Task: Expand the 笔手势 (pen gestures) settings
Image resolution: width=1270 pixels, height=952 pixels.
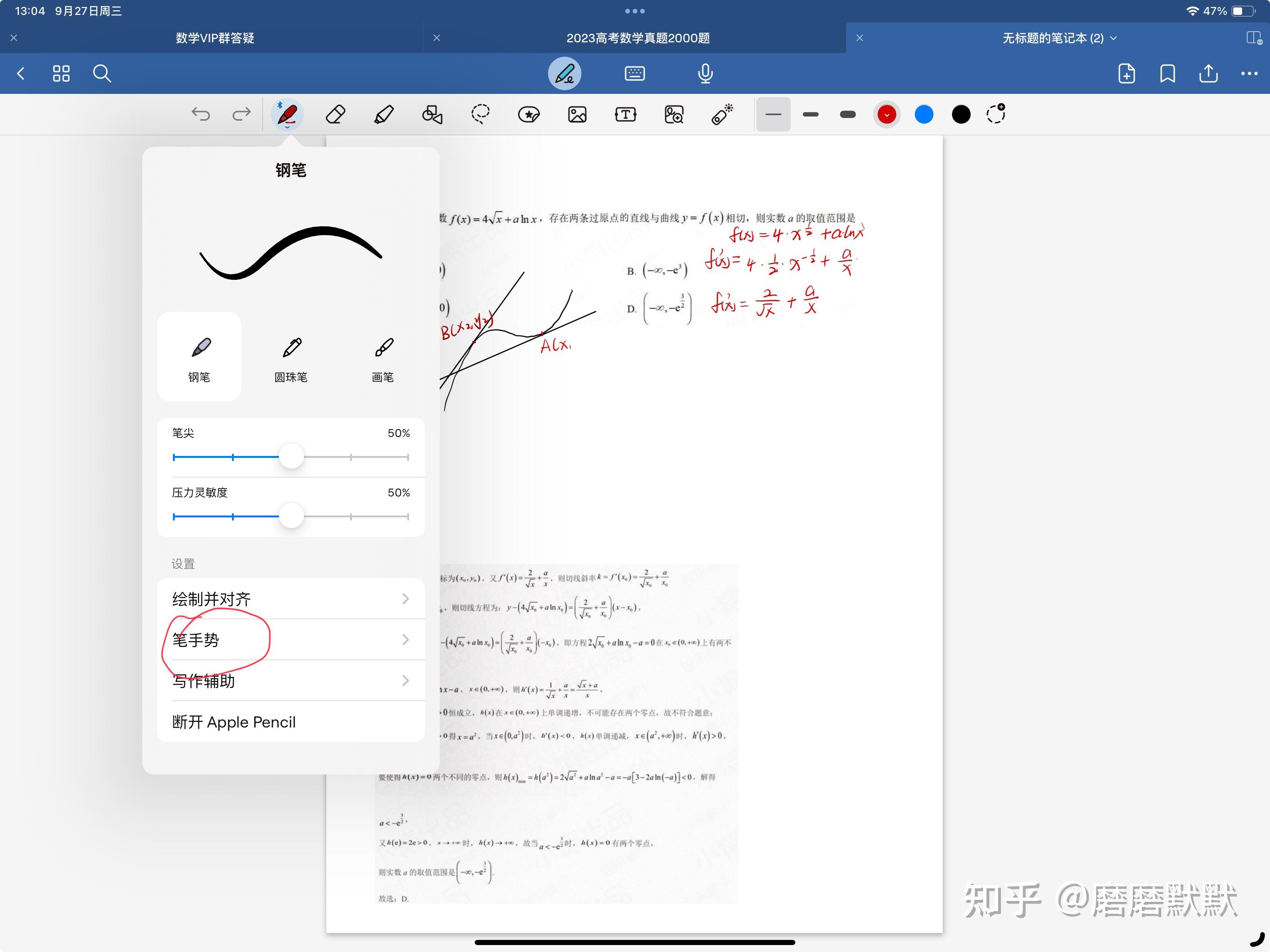Action: point(289,640)
